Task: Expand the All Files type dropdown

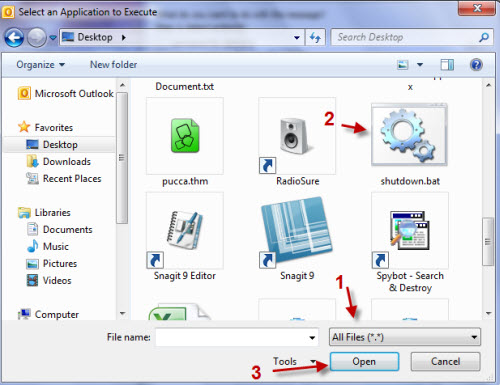Action: tap(405, 337)
